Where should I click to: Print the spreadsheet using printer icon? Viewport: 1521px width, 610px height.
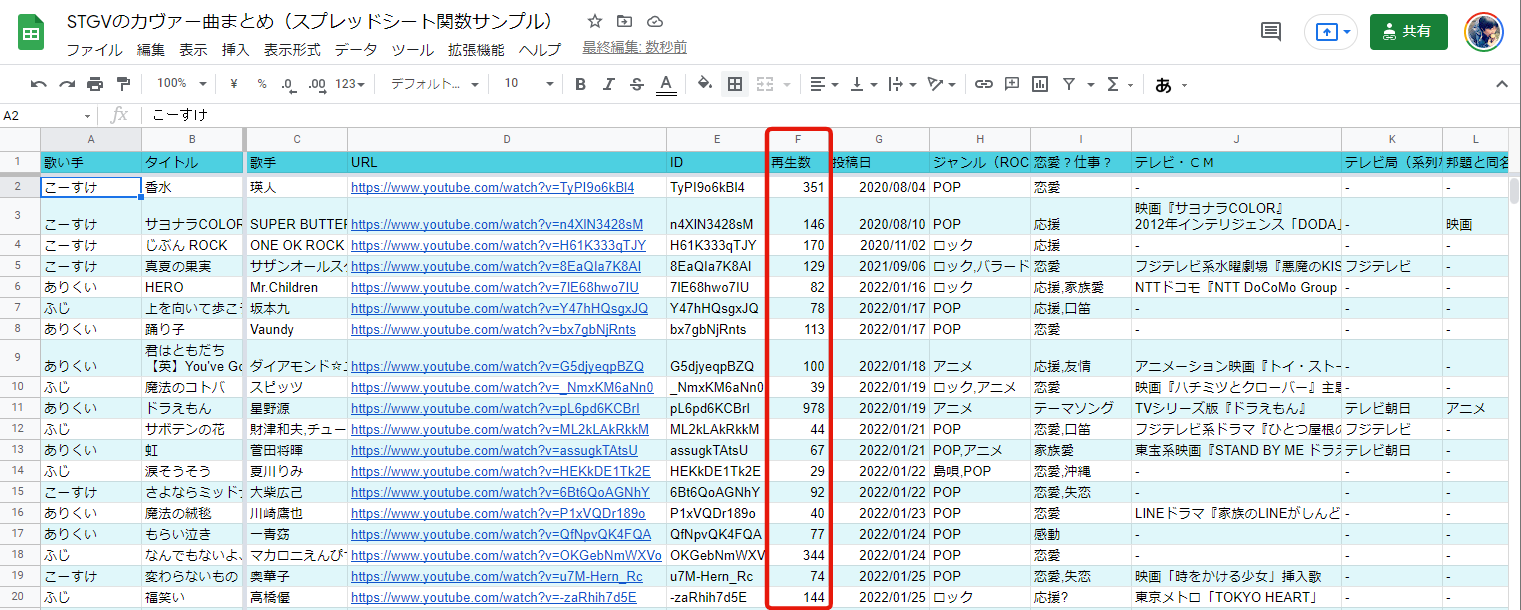95,84
